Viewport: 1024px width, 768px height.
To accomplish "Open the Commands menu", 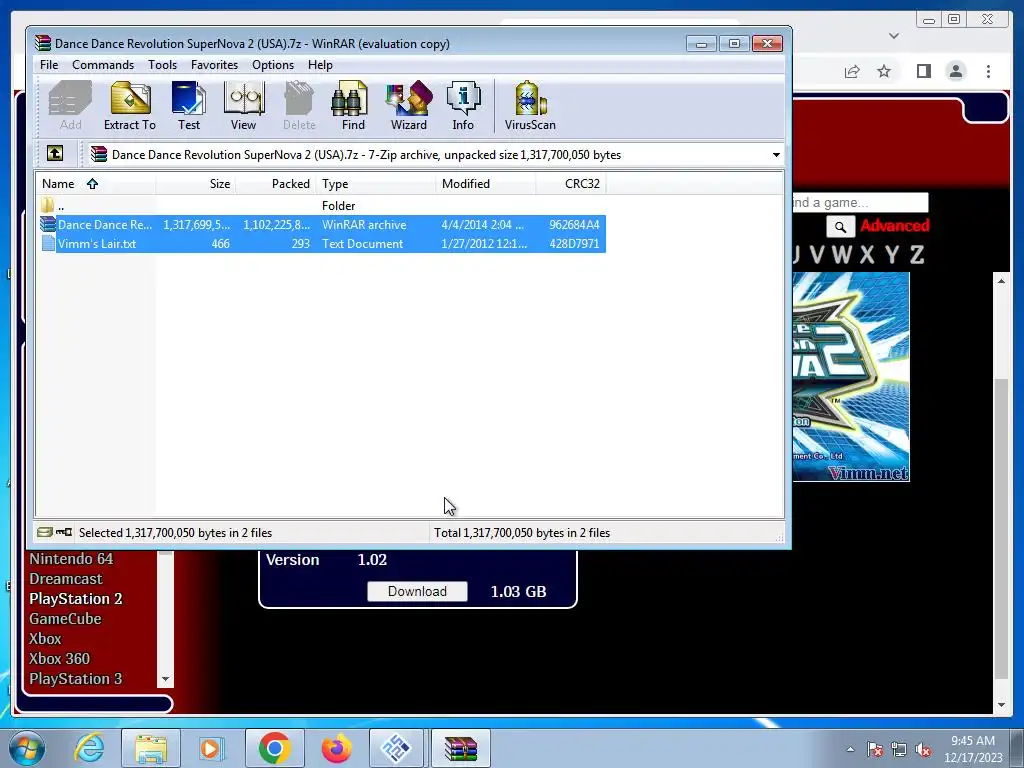I will pos(103,65).
